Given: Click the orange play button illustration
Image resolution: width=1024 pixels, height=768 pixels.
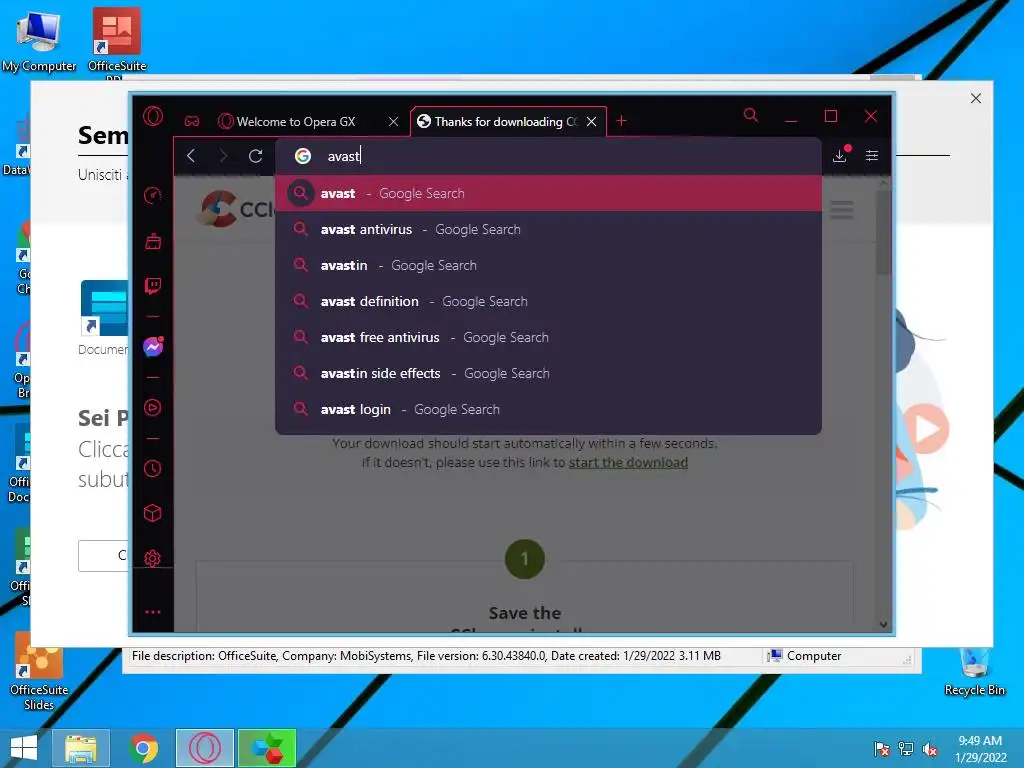Looking at the screenshot, I should pyautogui.click(x=927, y=428).
